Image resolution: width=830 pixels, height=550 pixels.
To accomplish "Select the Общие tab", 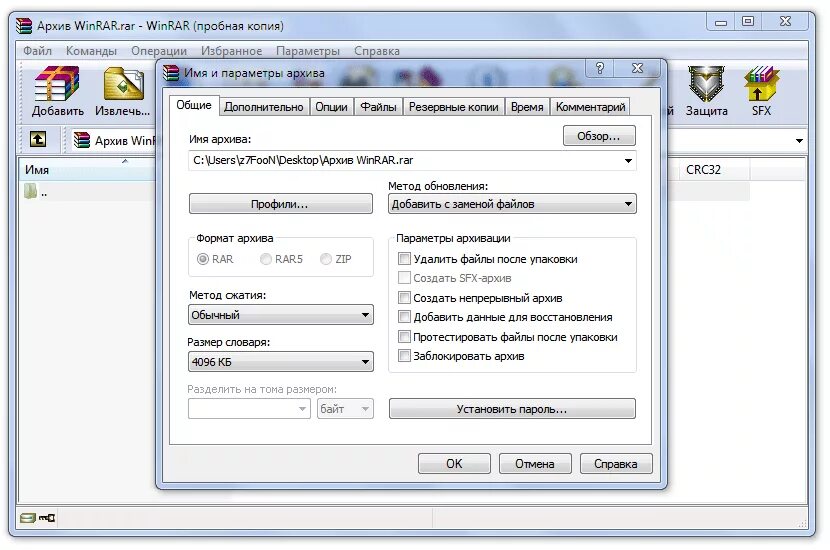I will pyautogui.click(x=194, y=105).
